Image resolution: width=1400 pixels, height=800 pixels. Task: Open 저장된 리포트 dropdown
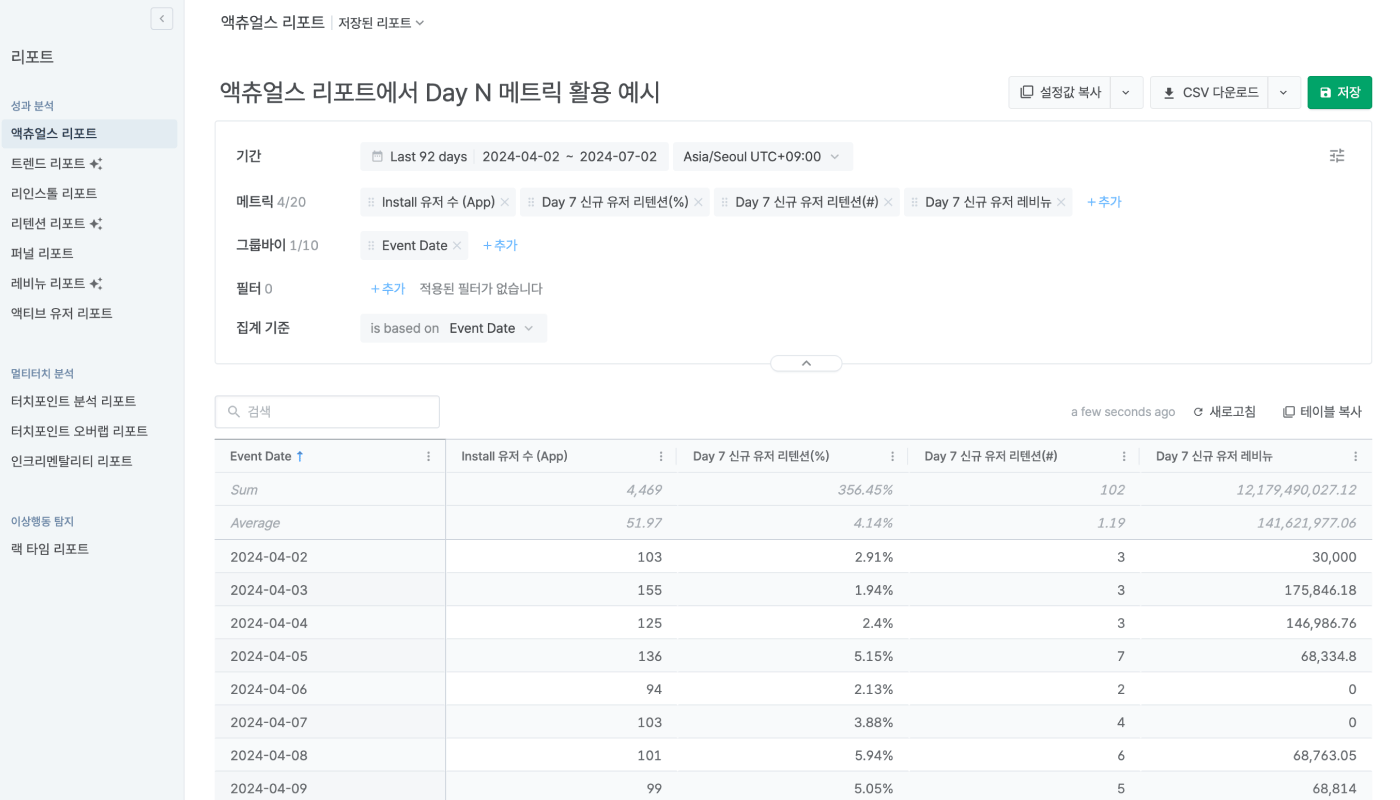pos(381,22)
